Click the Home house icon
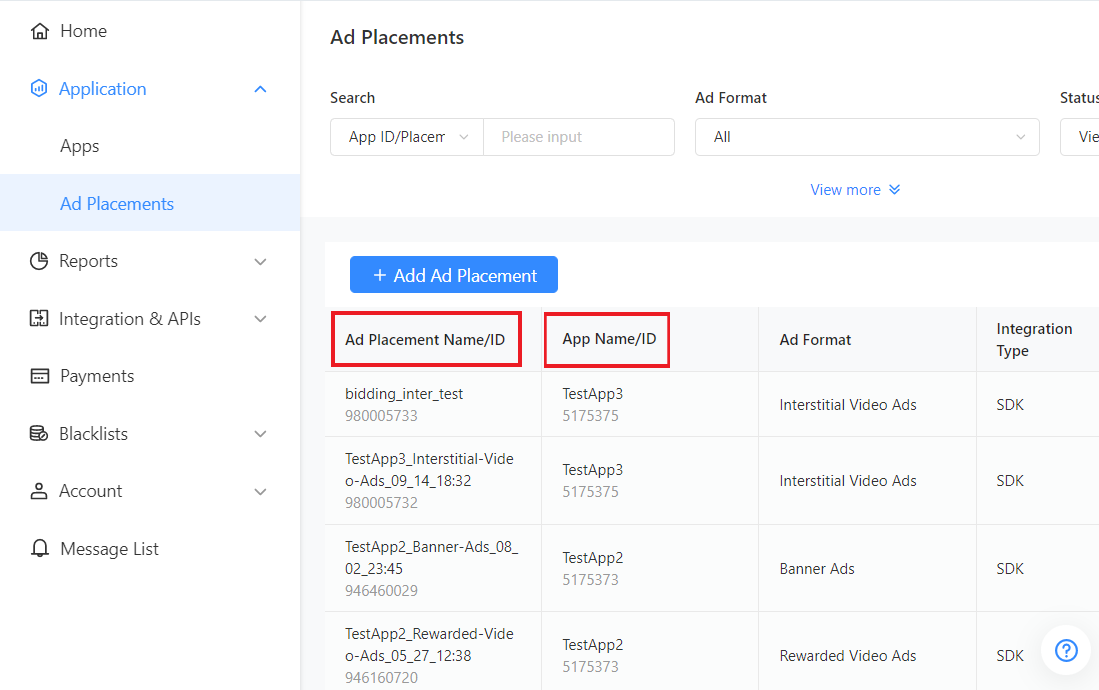This screenshot has height=690, width=1099. pos(40,31)
